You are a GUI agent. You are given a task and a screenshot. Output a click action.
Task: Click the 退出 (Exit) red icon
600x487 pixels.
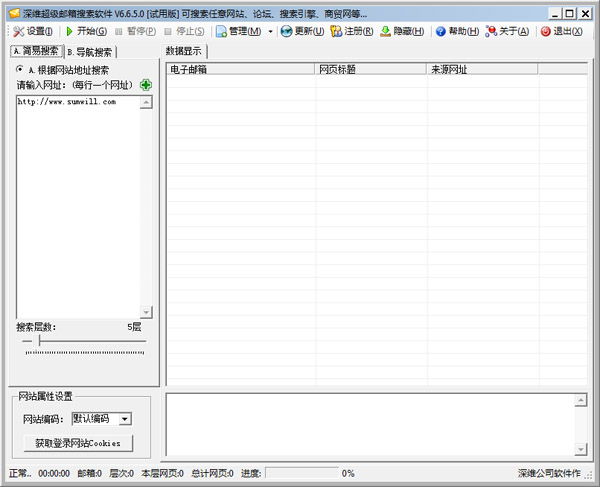pos(545,31)
